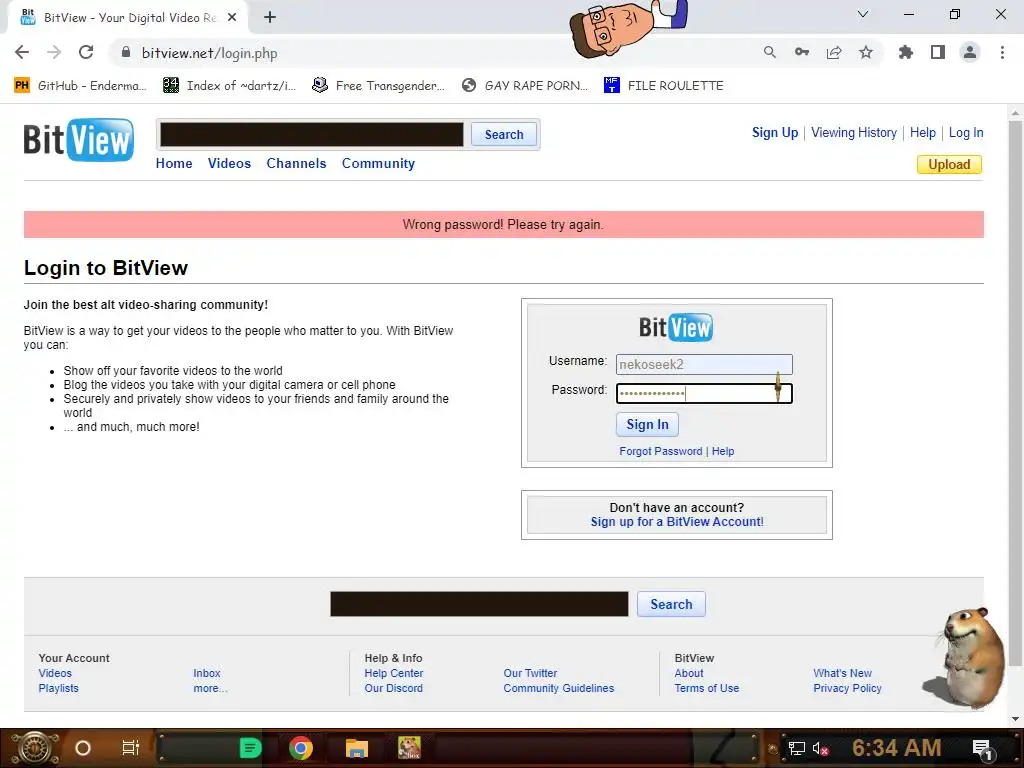Click the top Search button

(x=504, y=135)
